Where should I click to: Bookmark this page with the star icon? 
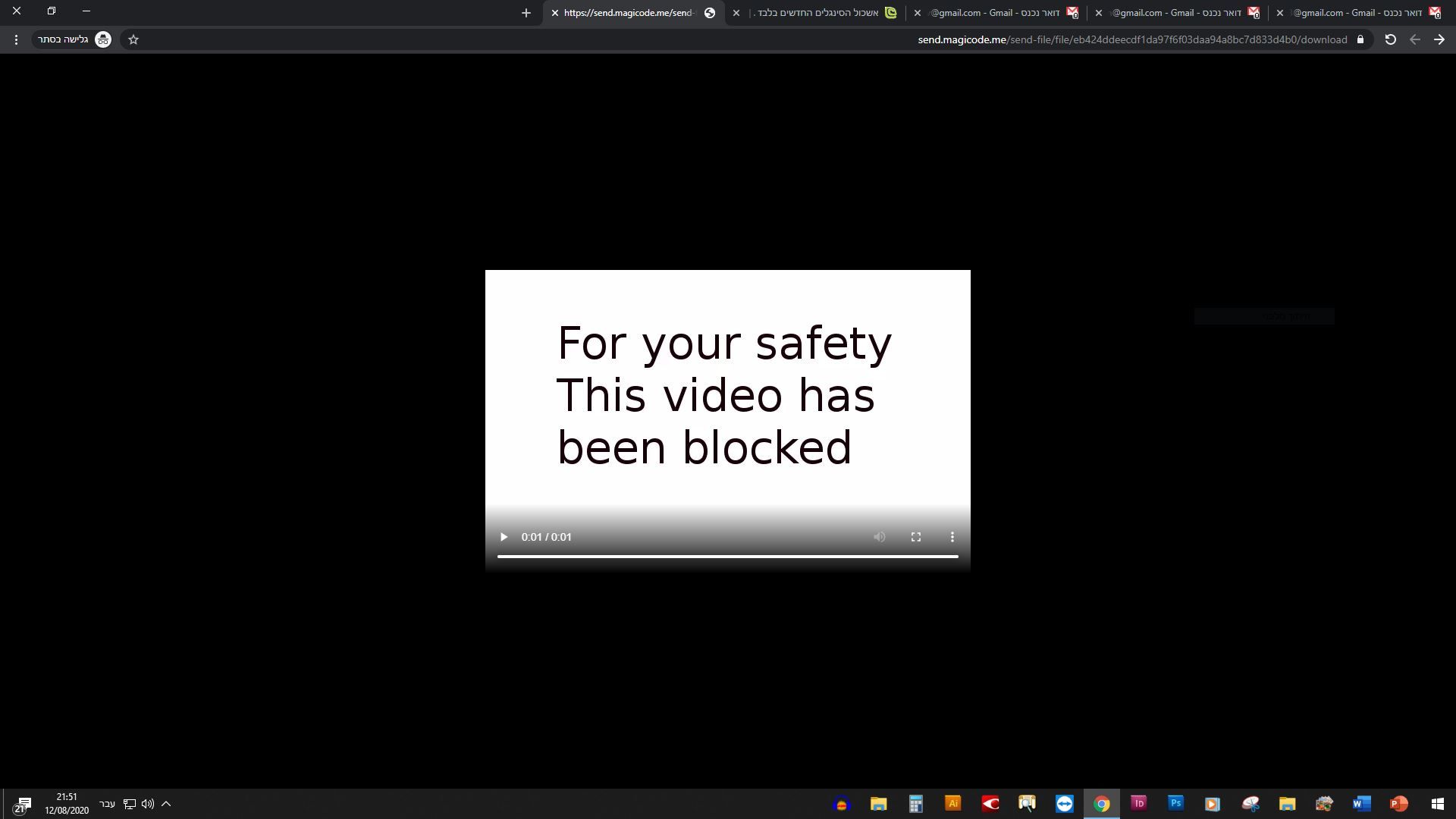[133, 39]
